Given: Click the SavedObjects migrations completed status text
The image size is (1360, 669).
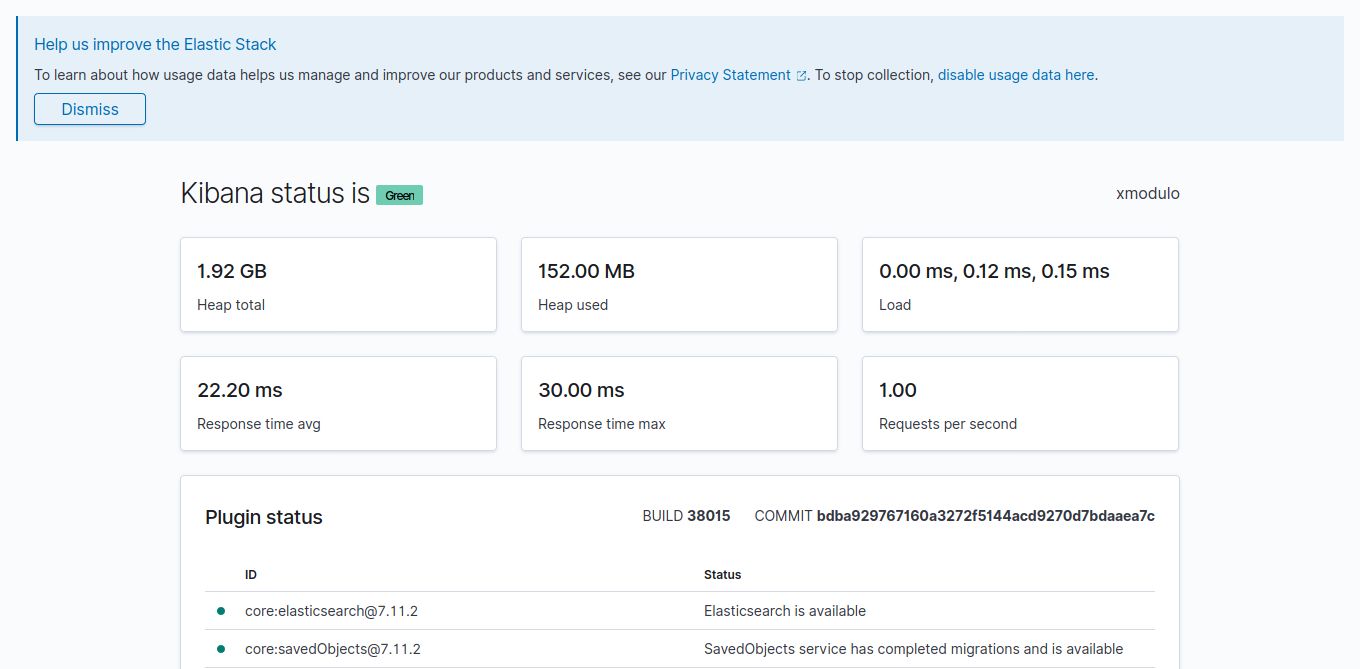Looking at the screenshot, I should tap(914, 649).
